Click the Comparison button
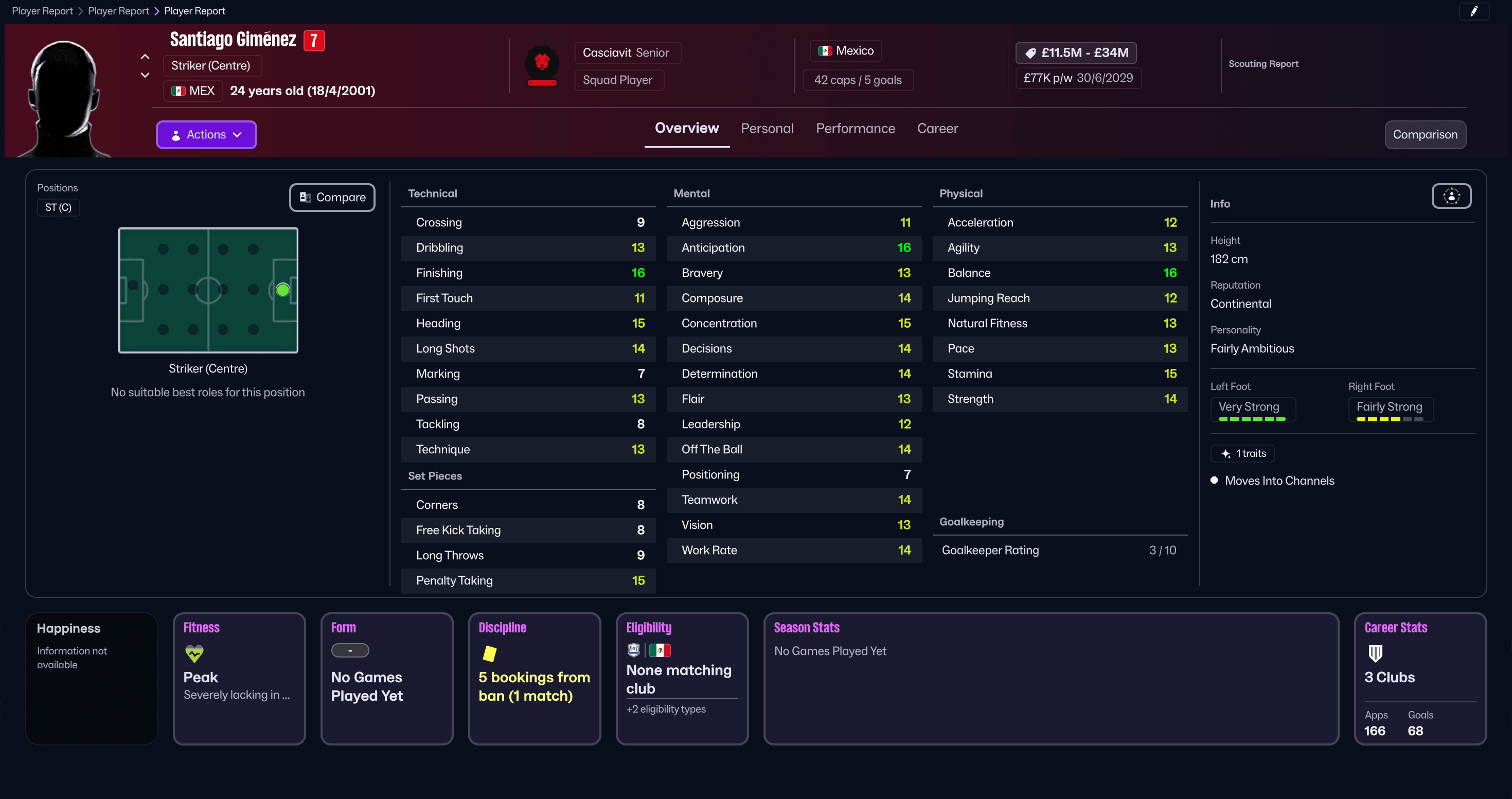1512x799 pixels. [x=1425, y=134]
